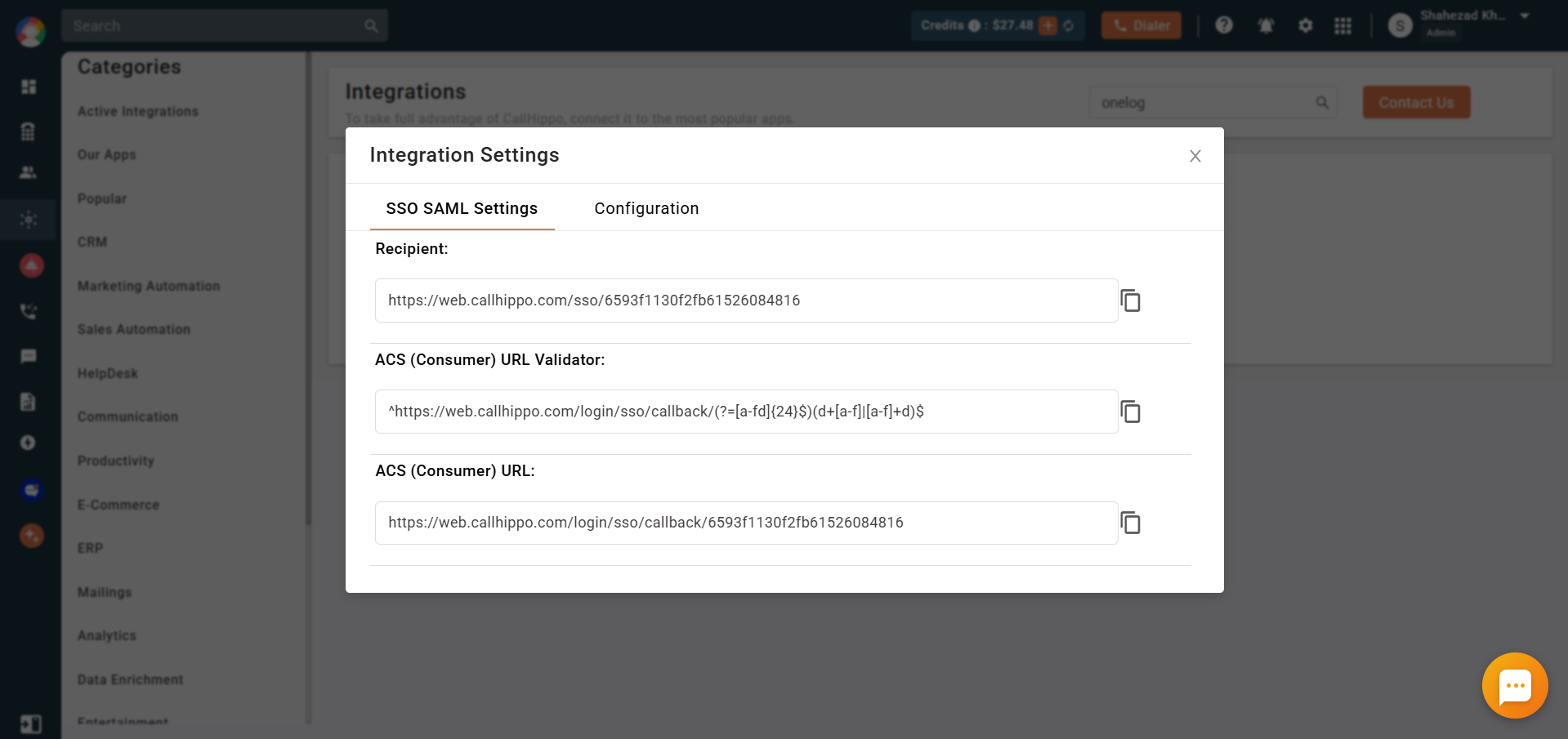
Task: Open the users icon in sidebar
Action: click(x=29, y=172)
